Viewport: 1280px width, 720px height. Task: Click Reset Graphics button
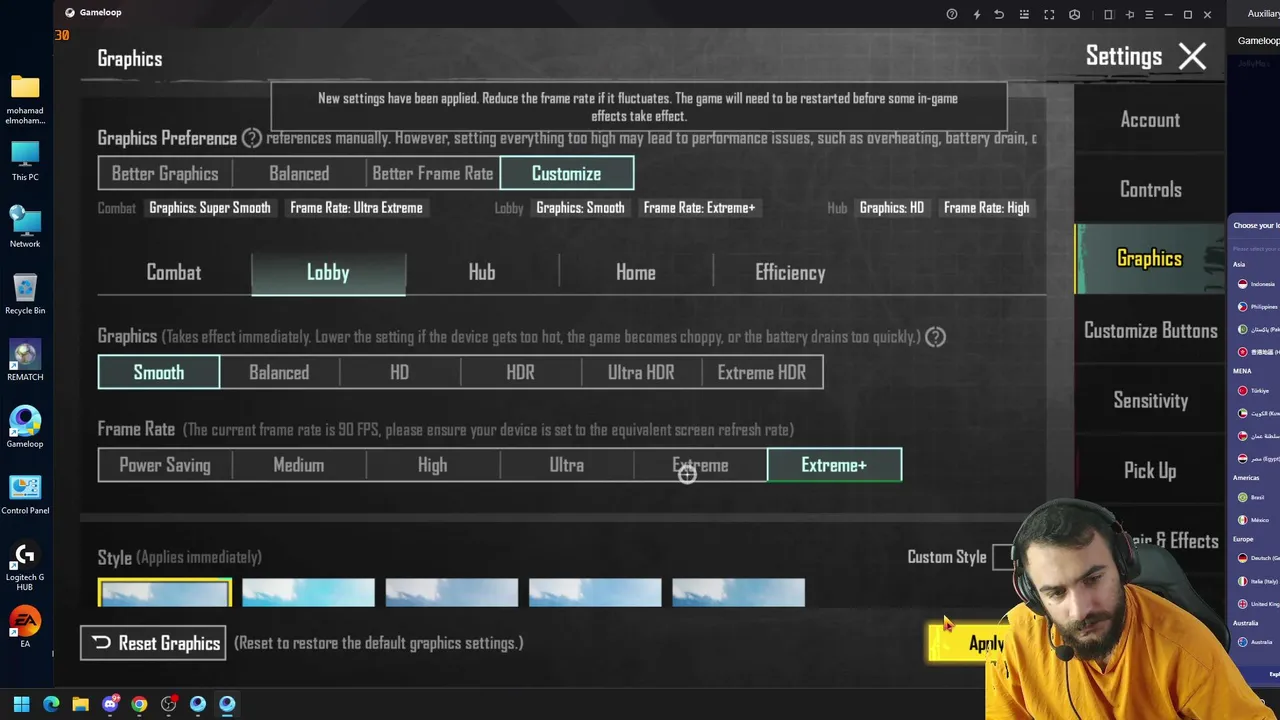coord(153,643)
